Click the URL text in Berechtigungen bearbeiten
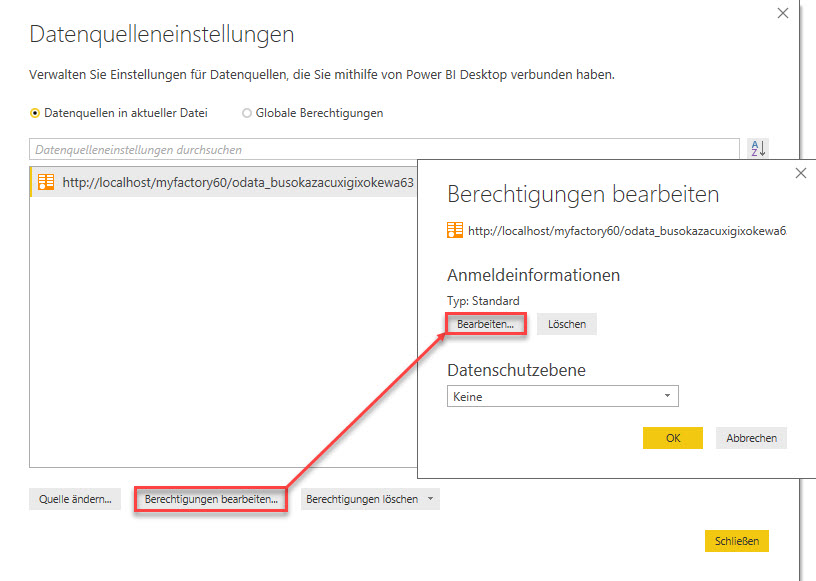Image resolution: width=816 pixels, height=581 pixels. [x=627, y=231]
